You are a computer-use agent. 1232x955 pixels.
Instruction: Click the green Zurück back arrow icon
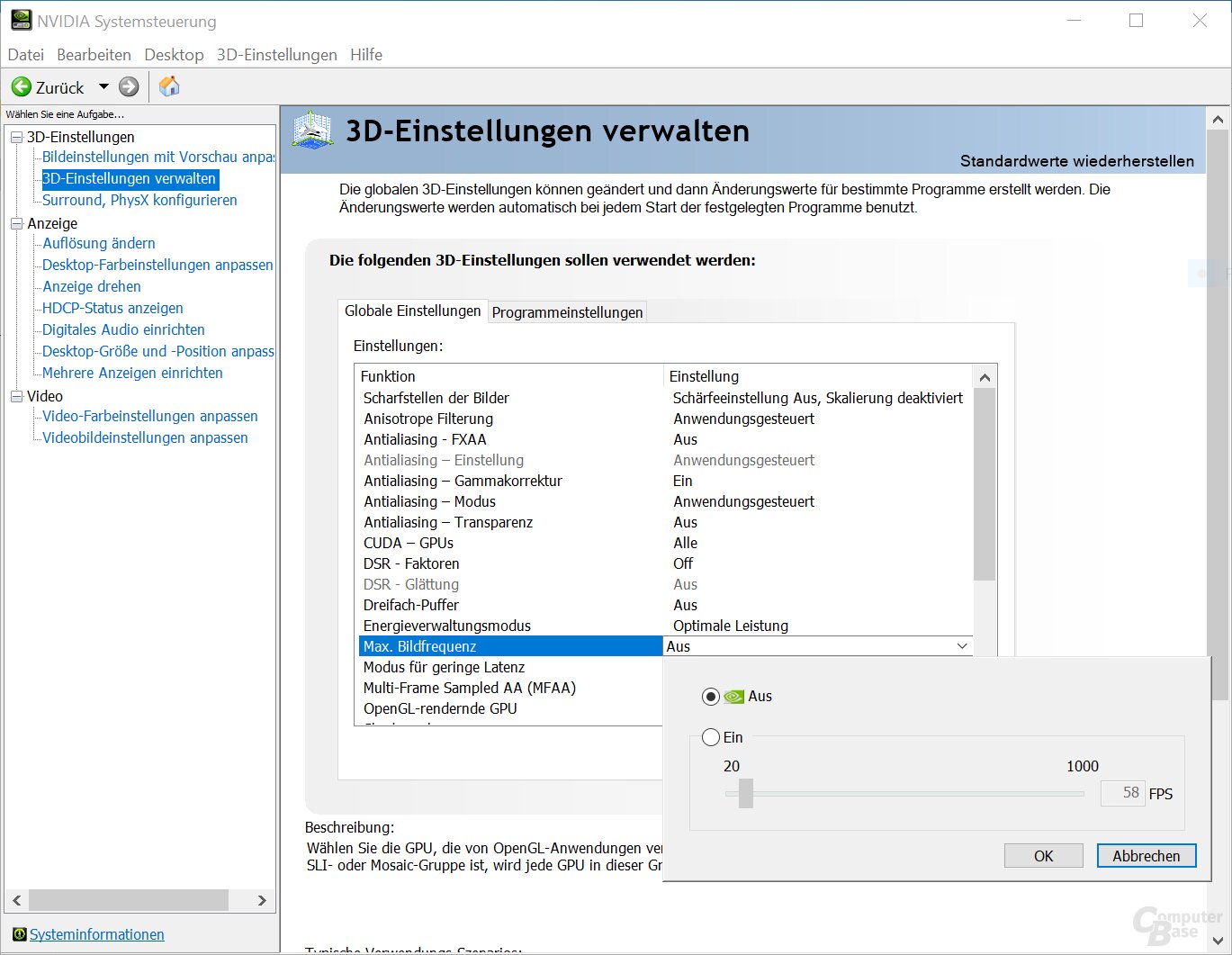click(x=21, y=87)
